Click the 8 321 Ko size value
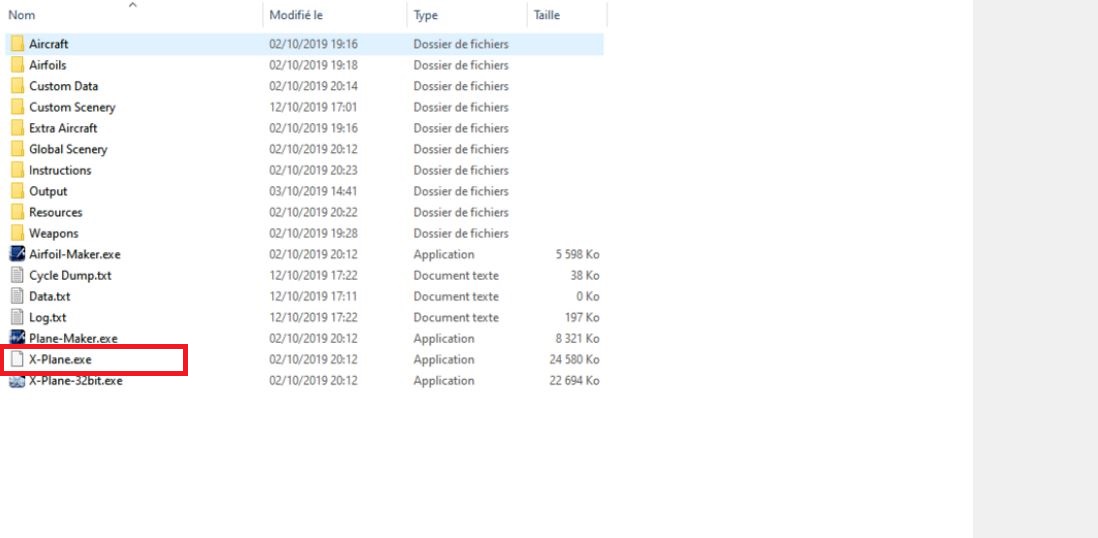Viewport: 1098px width, 538px height. click(x=577, y=338)
